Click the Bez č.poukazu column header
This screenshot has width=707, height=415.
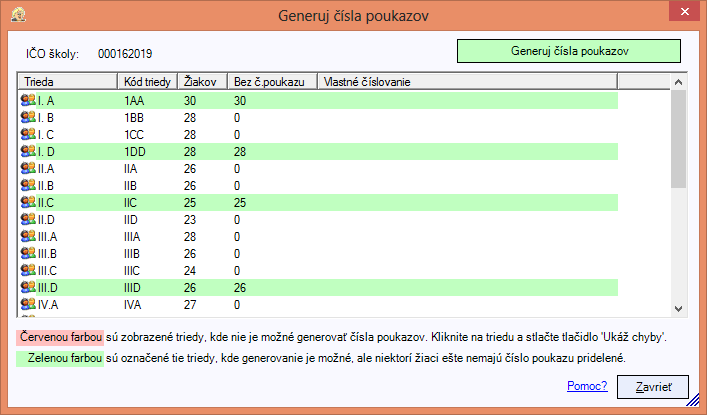tap(273, 82)
